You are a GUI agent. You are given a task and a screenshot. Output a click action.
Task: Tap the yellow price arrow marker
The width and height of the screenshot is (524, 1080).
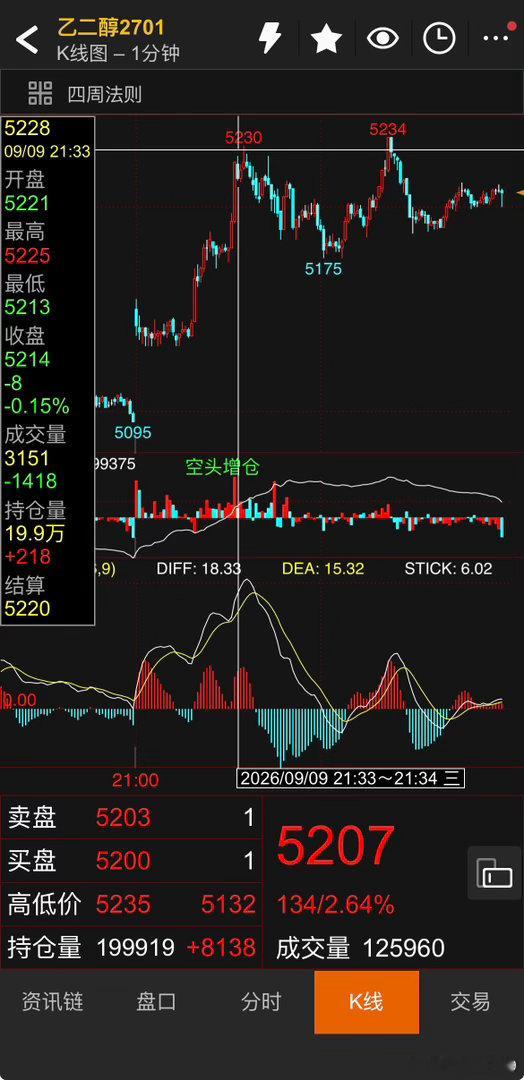(520, 193)
